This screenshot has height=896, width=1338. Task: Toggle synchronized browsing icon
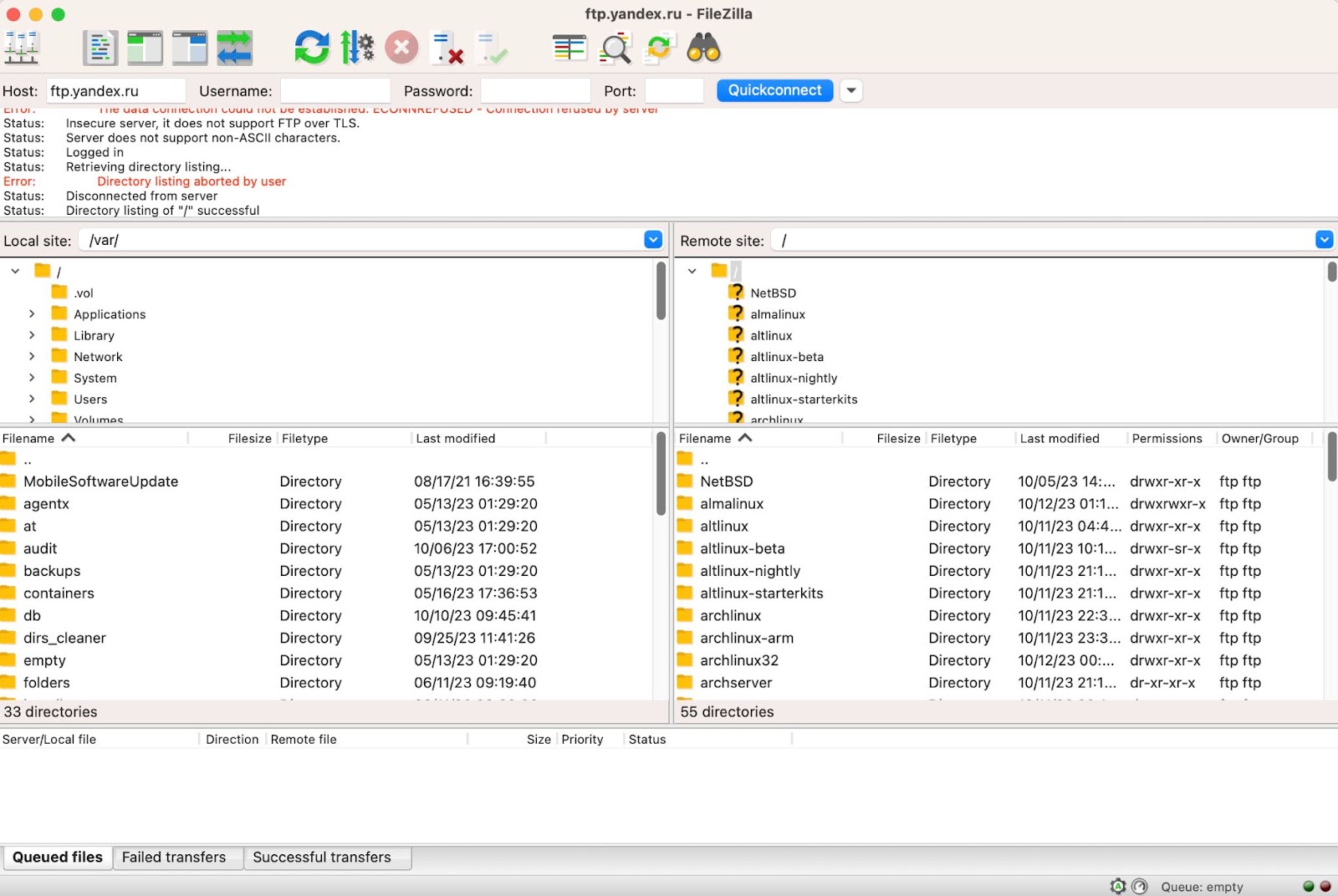point(659,48)
